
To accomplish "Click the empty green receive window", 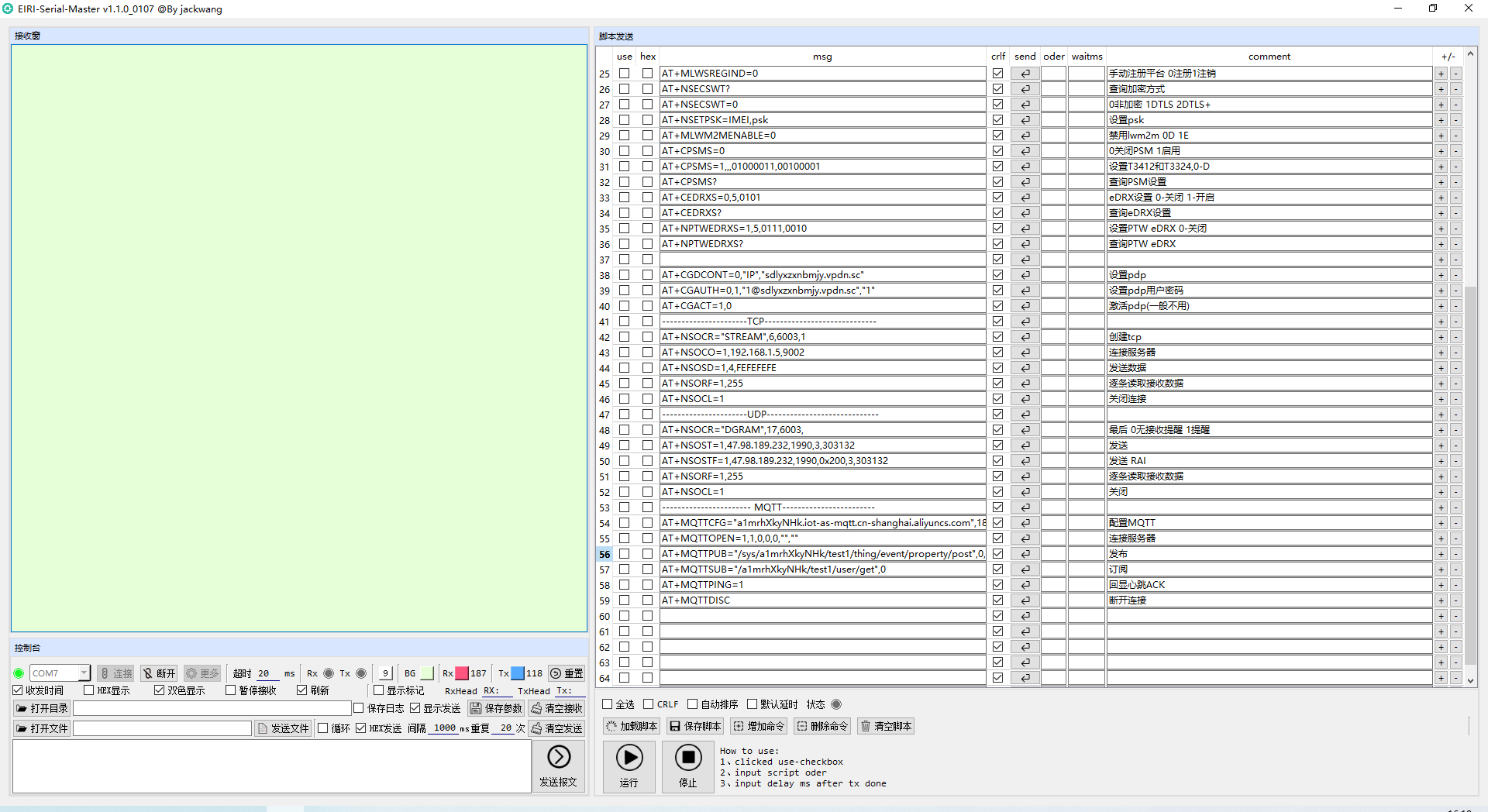I will (299, 338).
